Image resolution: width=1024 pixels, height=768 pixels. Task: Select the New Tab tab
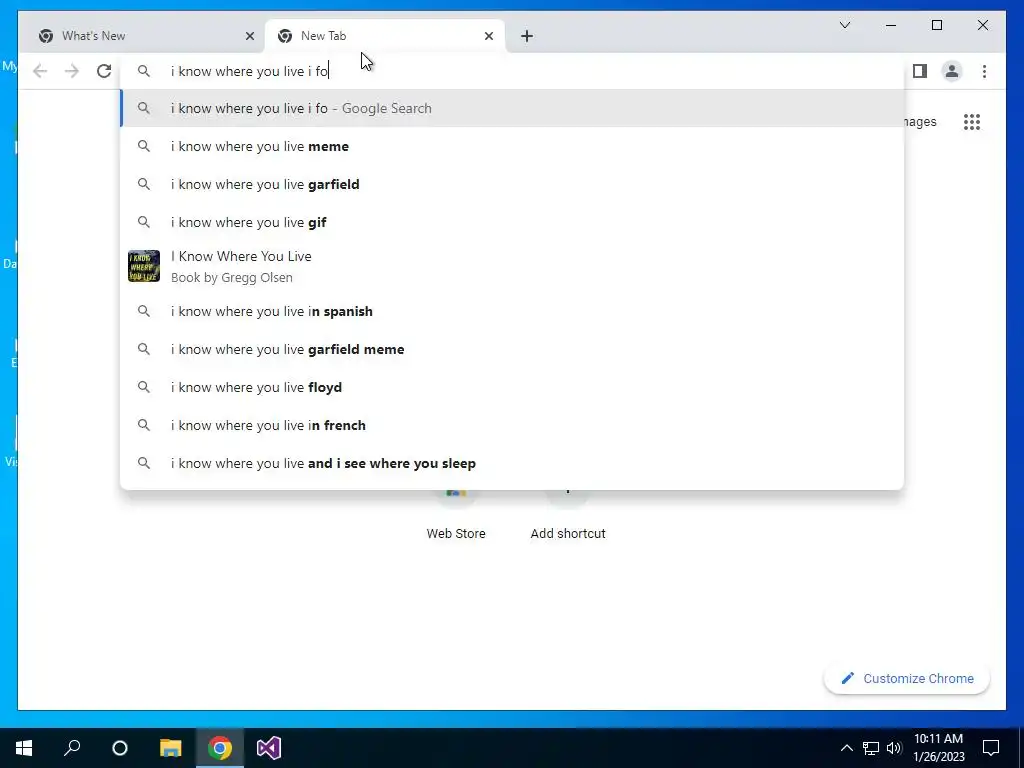click(x=384, y=36)
